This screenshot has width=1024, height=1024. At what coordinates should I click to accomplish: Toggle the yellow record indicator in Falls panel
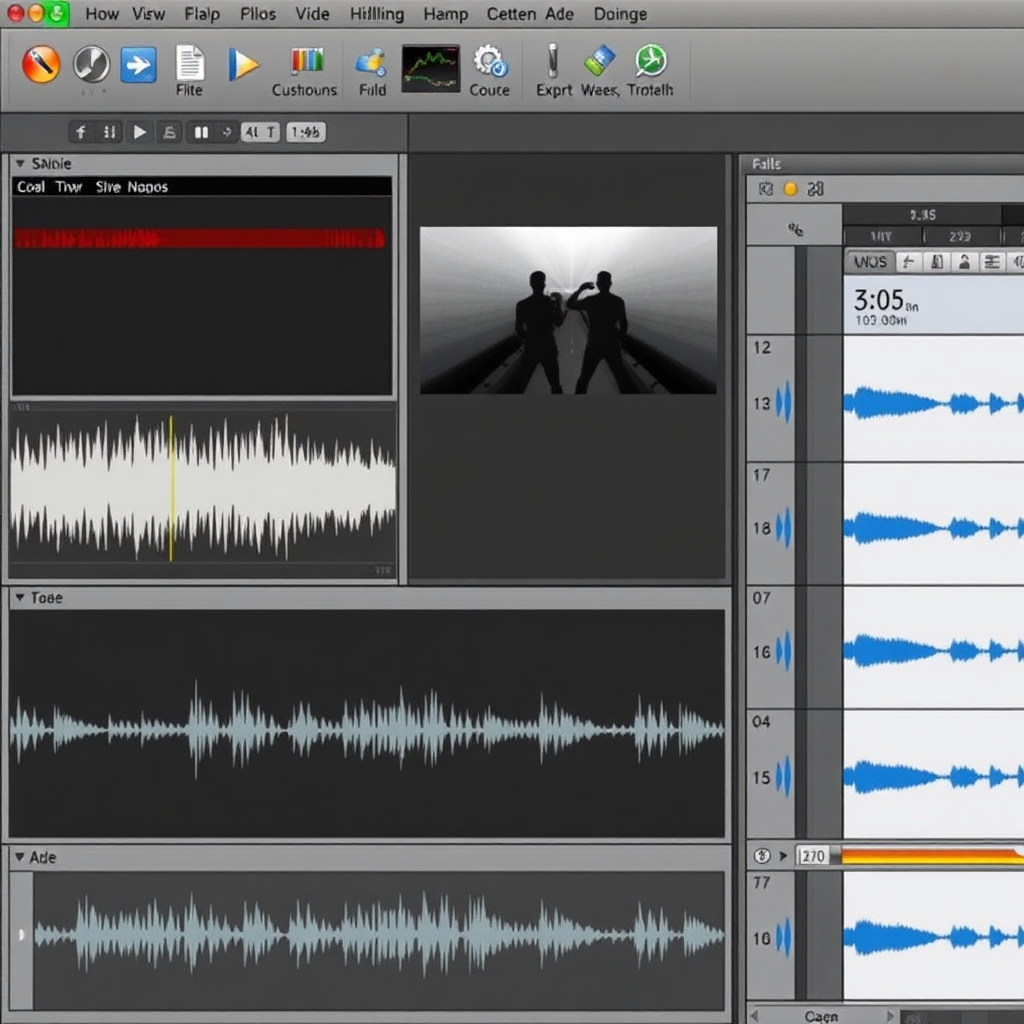(790, 189)
